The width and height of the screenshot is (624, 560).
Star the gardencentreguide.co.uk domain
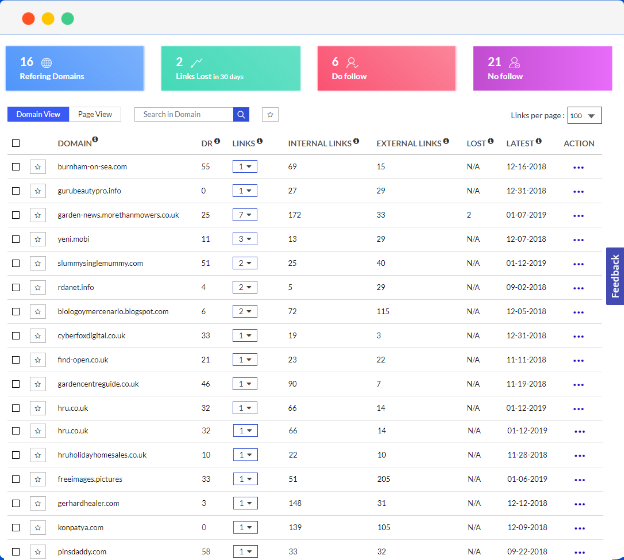[38, 384]
